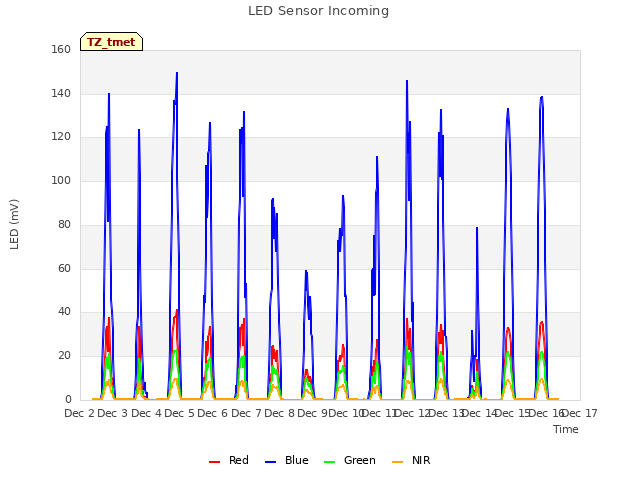Click the TZ_tmet annotation label
The image size is (640, 480).
tap(111, 42)
